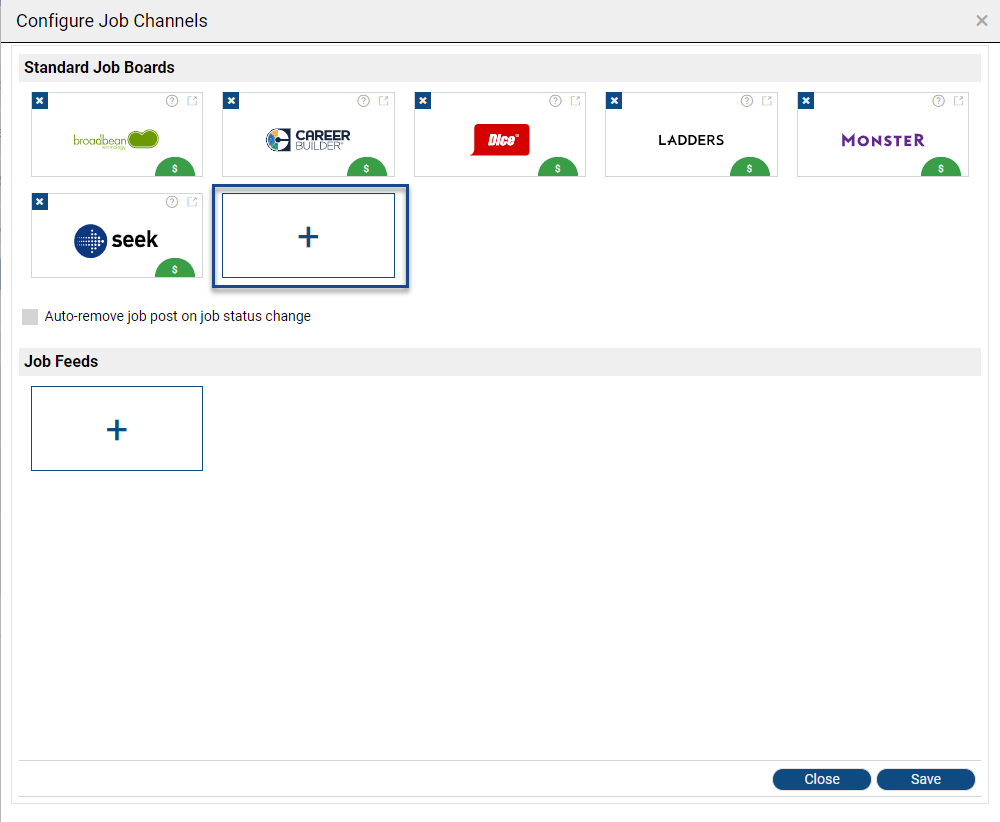
Task: Click the Close button
Action: tap(822, 779)
